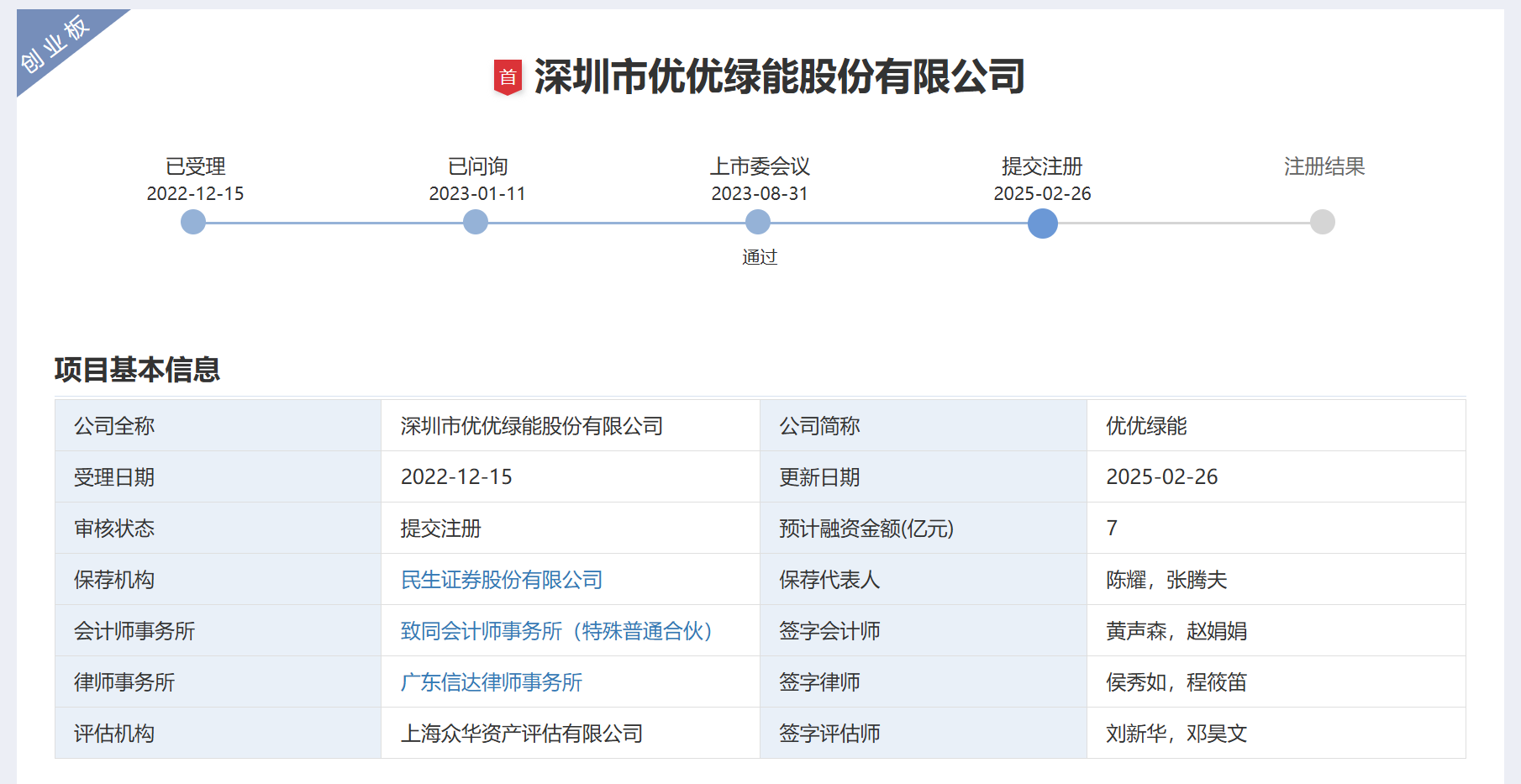
Task: Select the 注册结果 timeline node
Action: pos(1323,223)
